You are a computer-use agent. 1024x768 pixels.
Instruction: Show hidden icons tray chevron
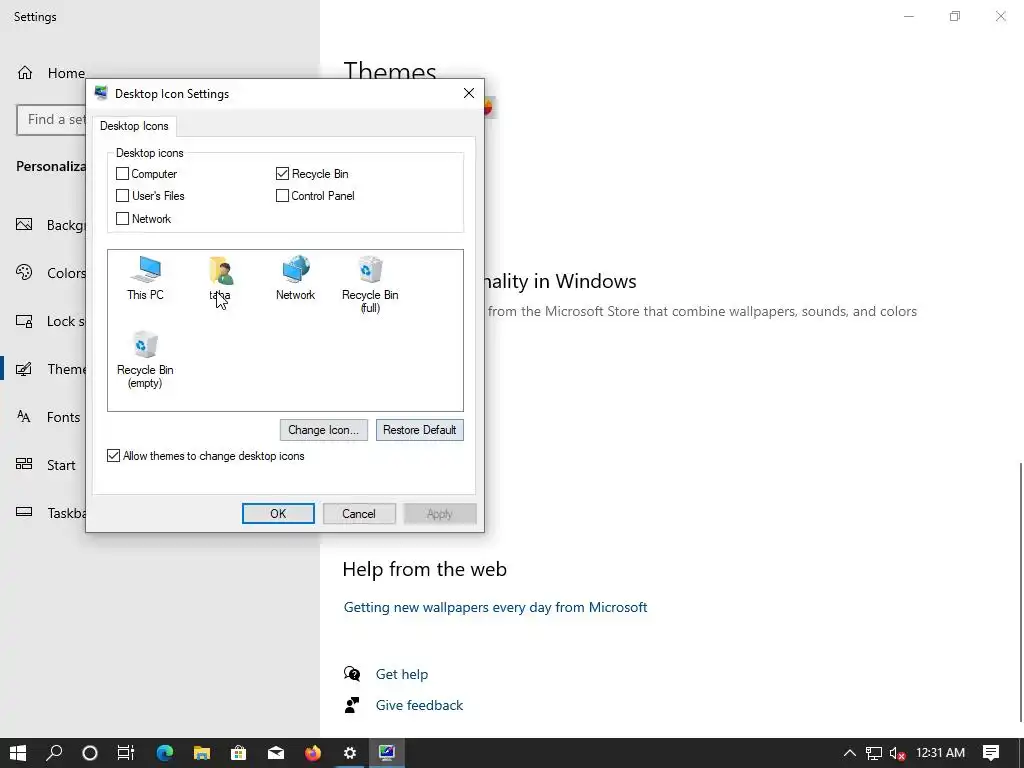(850, 753)
